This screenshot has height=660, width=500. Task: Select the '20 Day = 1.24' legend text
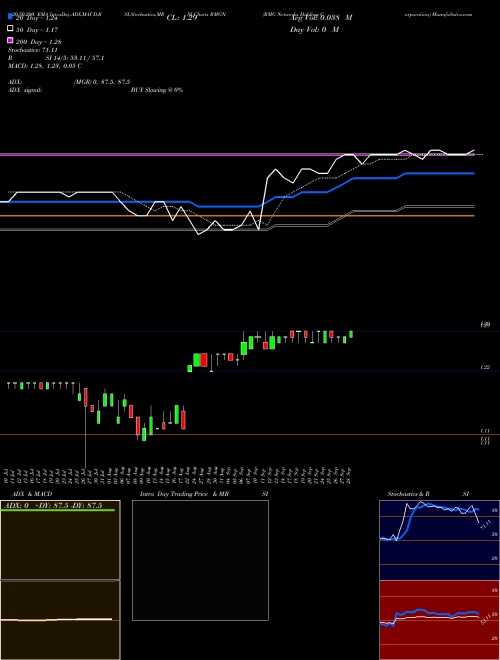[36, 18]
